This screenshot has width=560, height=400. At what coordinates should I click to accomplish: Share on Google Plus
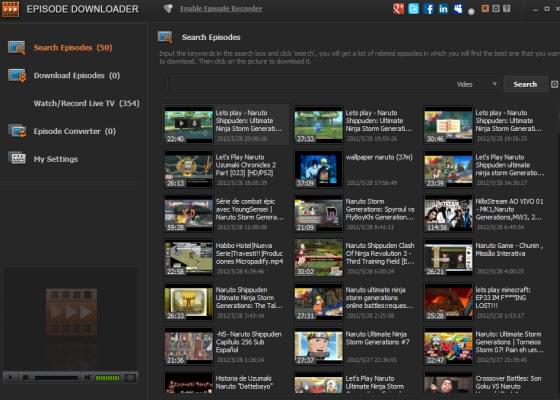pos(398,9)
